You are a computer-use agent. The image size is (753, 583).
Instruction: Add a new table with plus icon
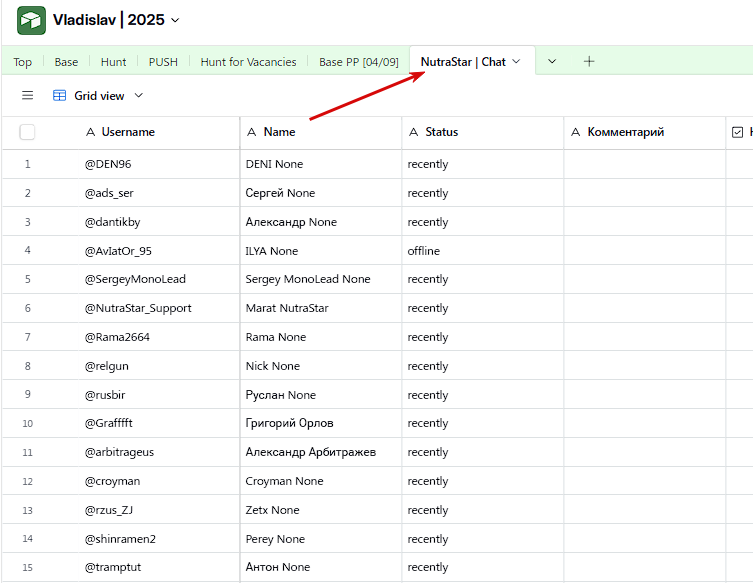(x=589, y=62)
